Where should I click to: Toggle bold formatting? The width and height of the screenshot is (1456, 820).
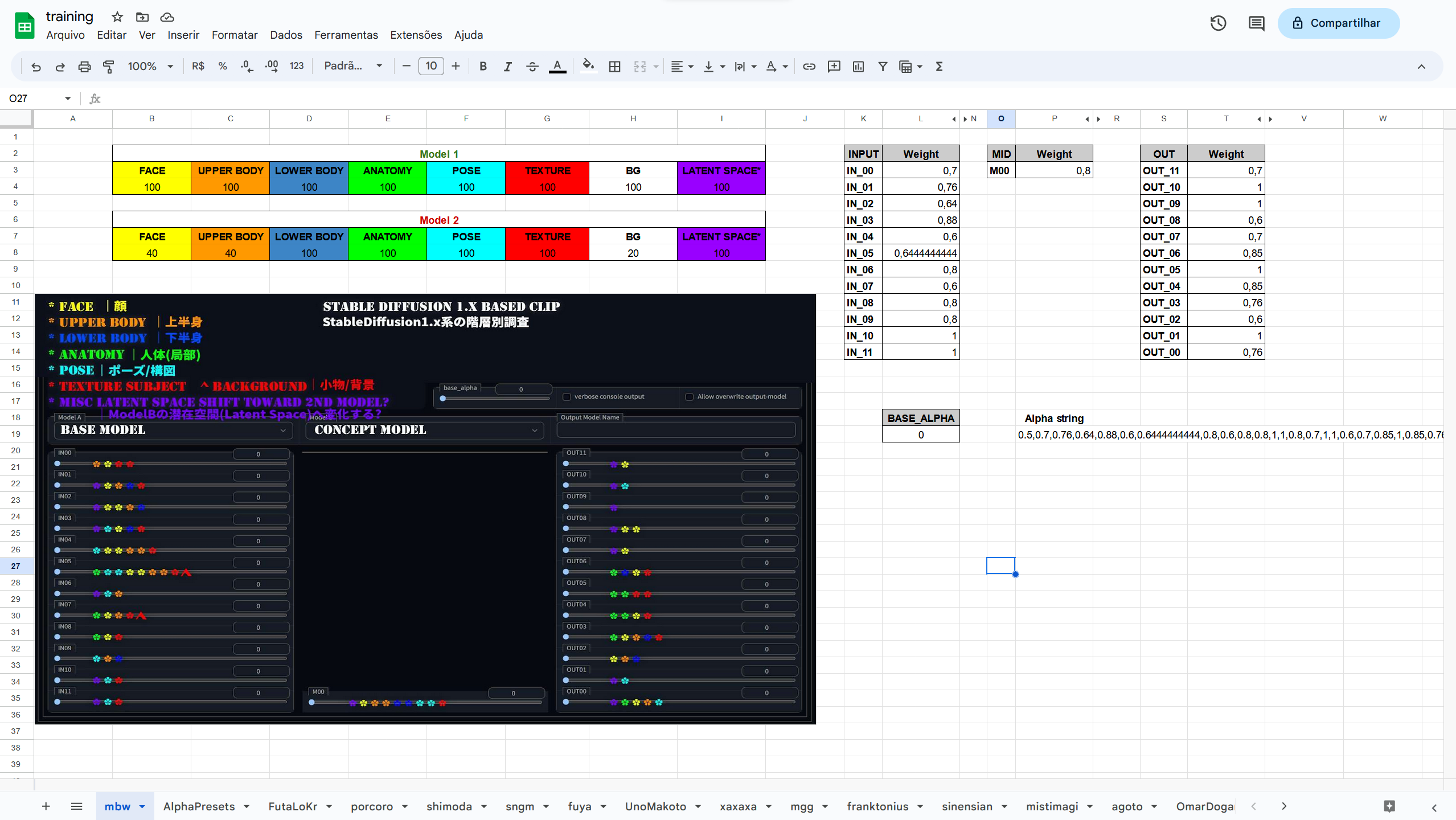pyautogui.click(x=483, y=67)
